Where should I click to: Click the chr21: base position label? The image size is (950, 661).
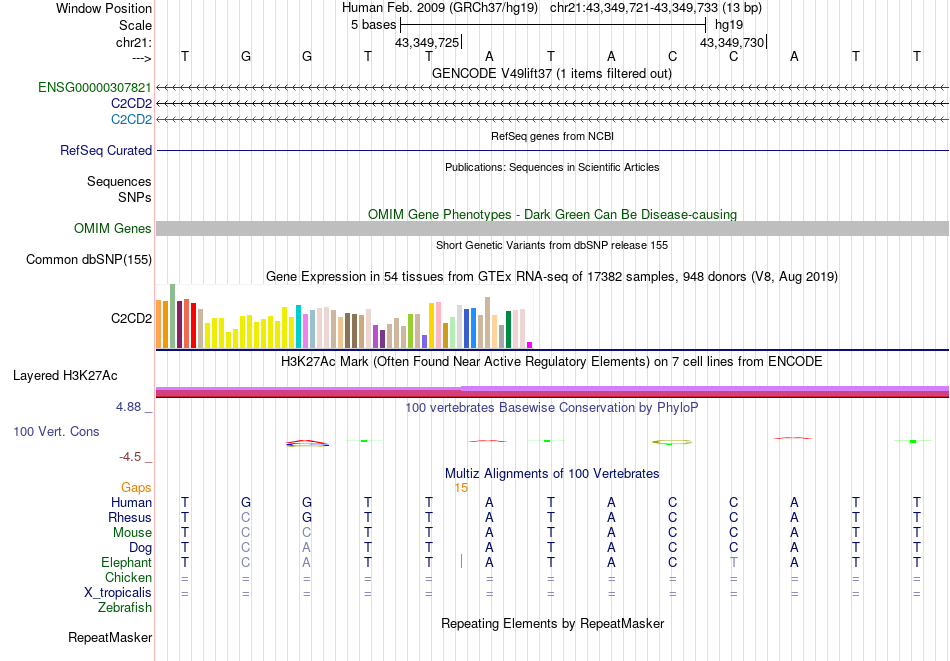click(134, 42)
